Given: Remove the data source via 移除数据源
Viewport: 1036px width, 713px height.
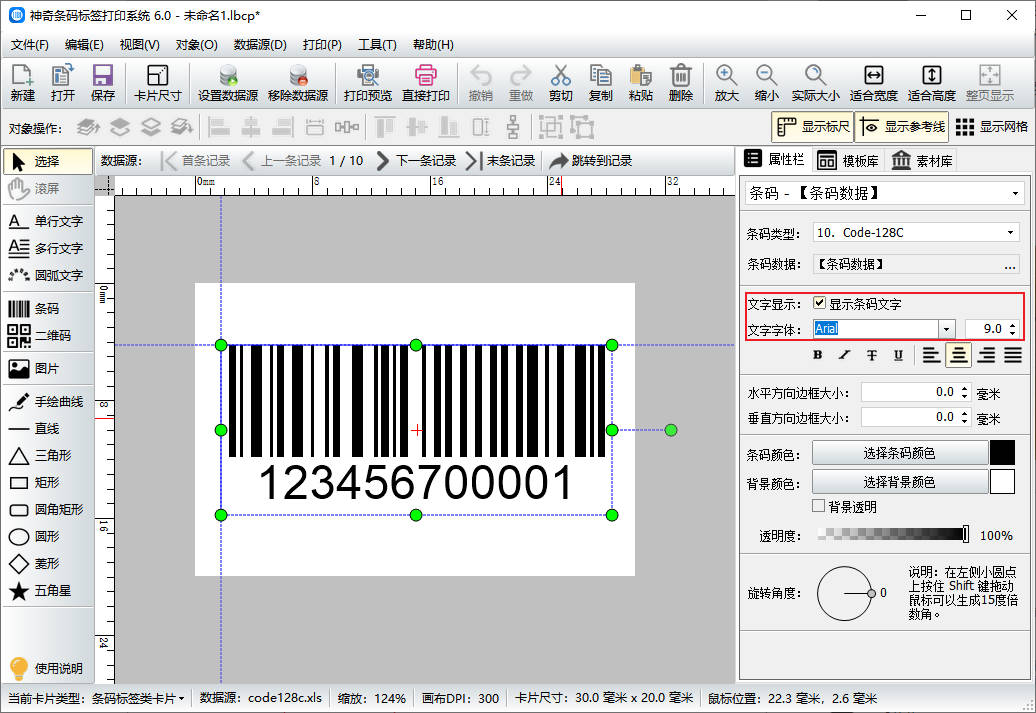Looking at the screenshot, I should (298, 83).
